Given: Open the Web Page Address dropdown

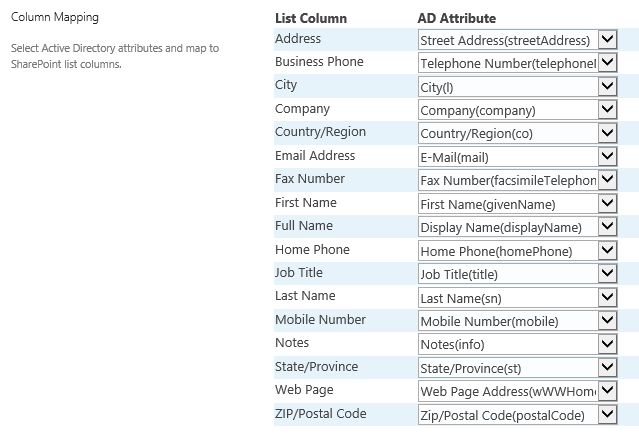Looking at the screenshot, I should [x=518, y=391].
